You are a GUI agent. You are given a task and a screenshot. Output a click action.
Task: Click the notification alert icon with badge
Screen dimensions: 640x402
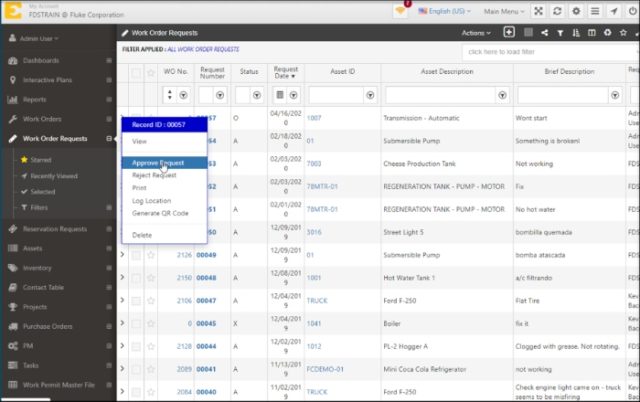(400, 11)
